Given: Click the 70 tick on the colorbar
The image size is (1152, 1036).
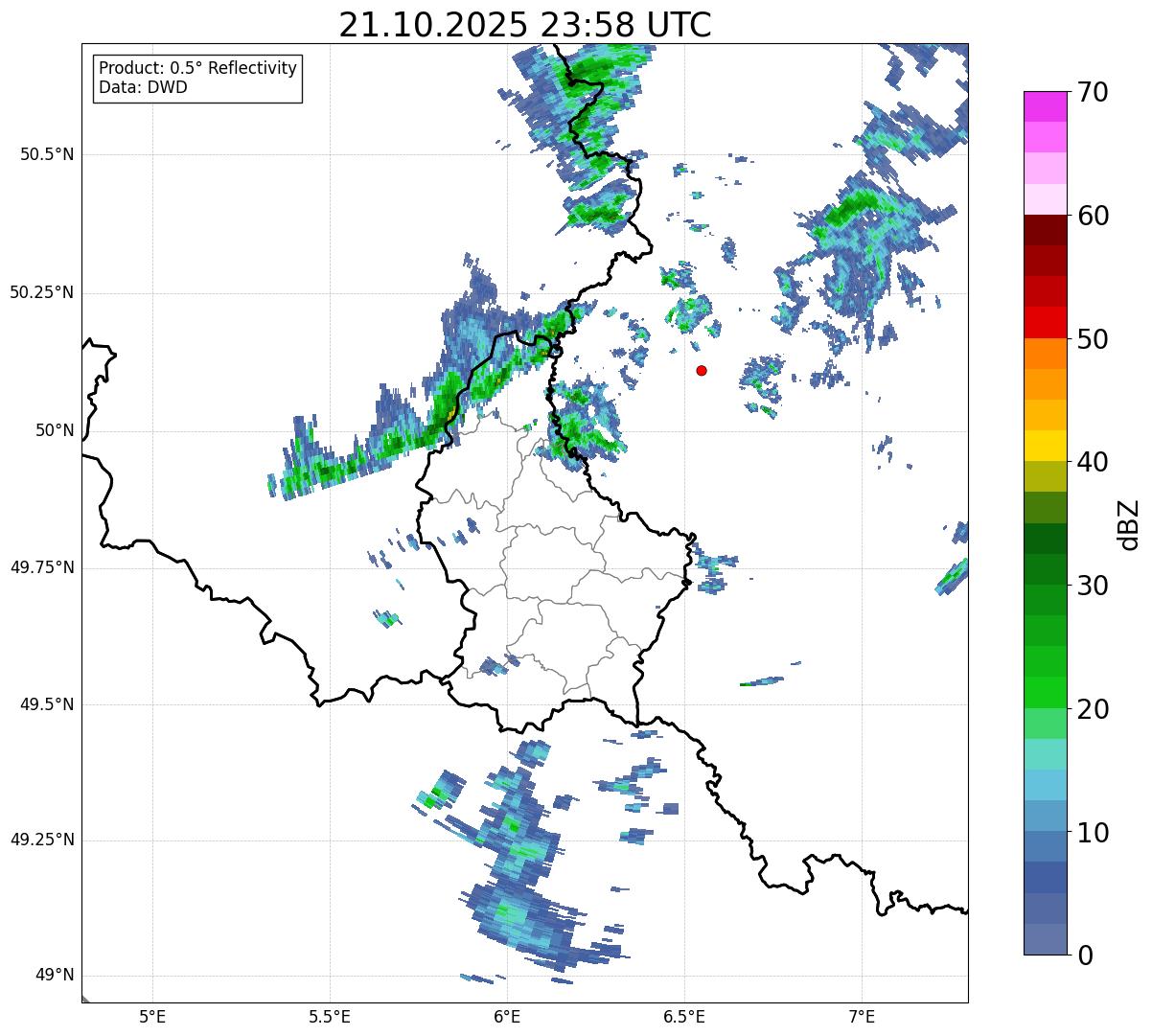Looking at the screenshot, I should (1093, 92).
